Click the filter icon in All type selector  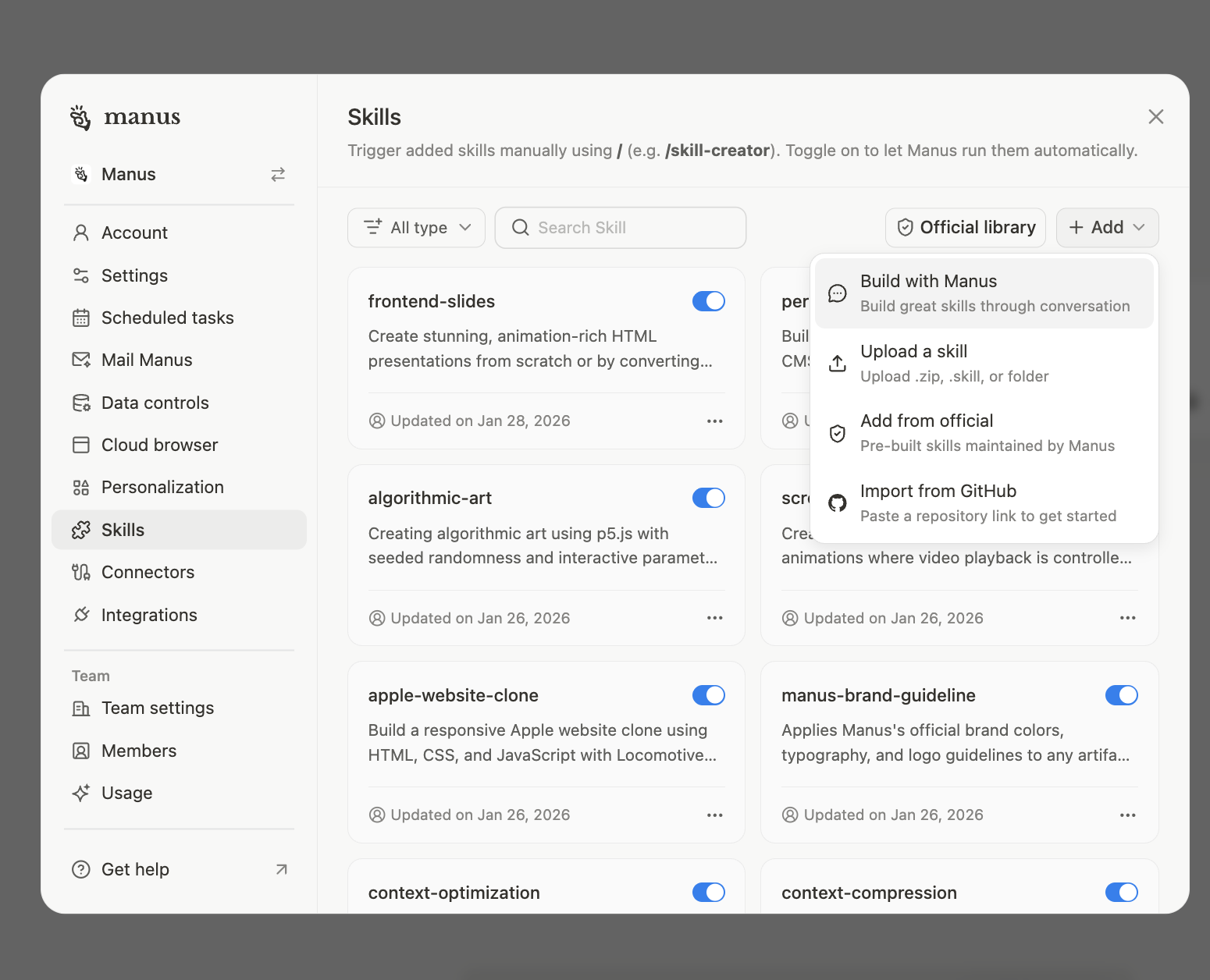coord(373,227)
